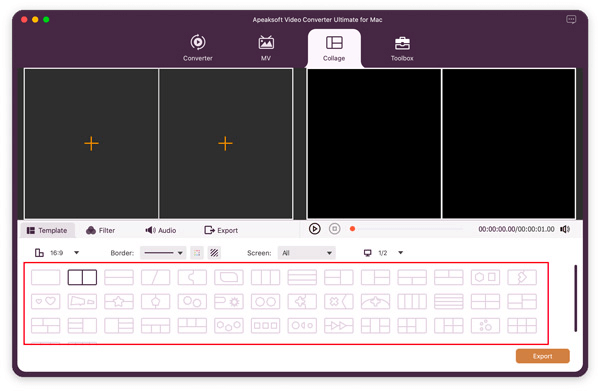
Task: Pick the three vertical columns template
Action: [266, 277]
